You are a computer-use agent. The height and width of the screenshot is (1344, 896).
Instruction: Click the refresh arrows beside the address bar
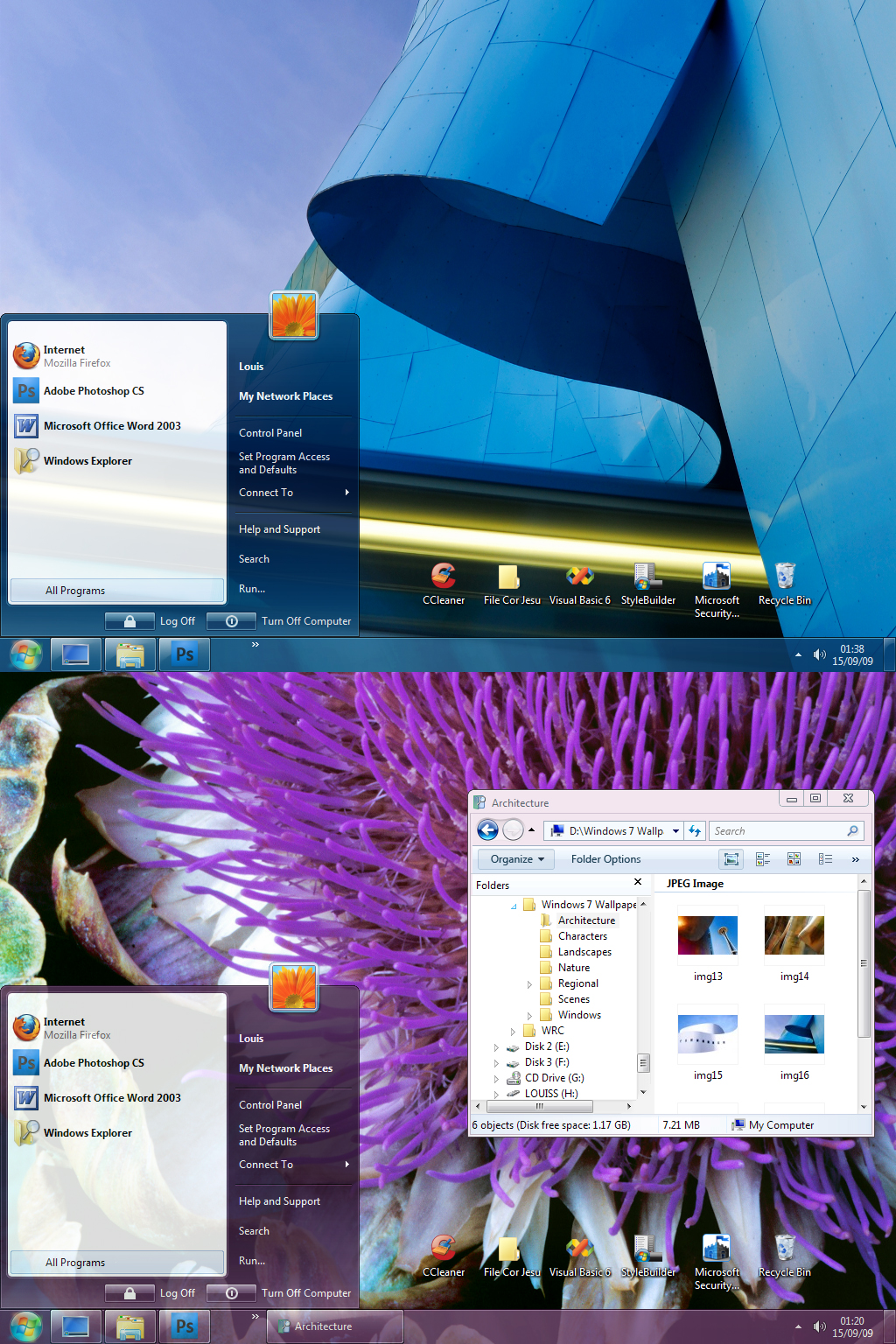[x=694, y=830]
